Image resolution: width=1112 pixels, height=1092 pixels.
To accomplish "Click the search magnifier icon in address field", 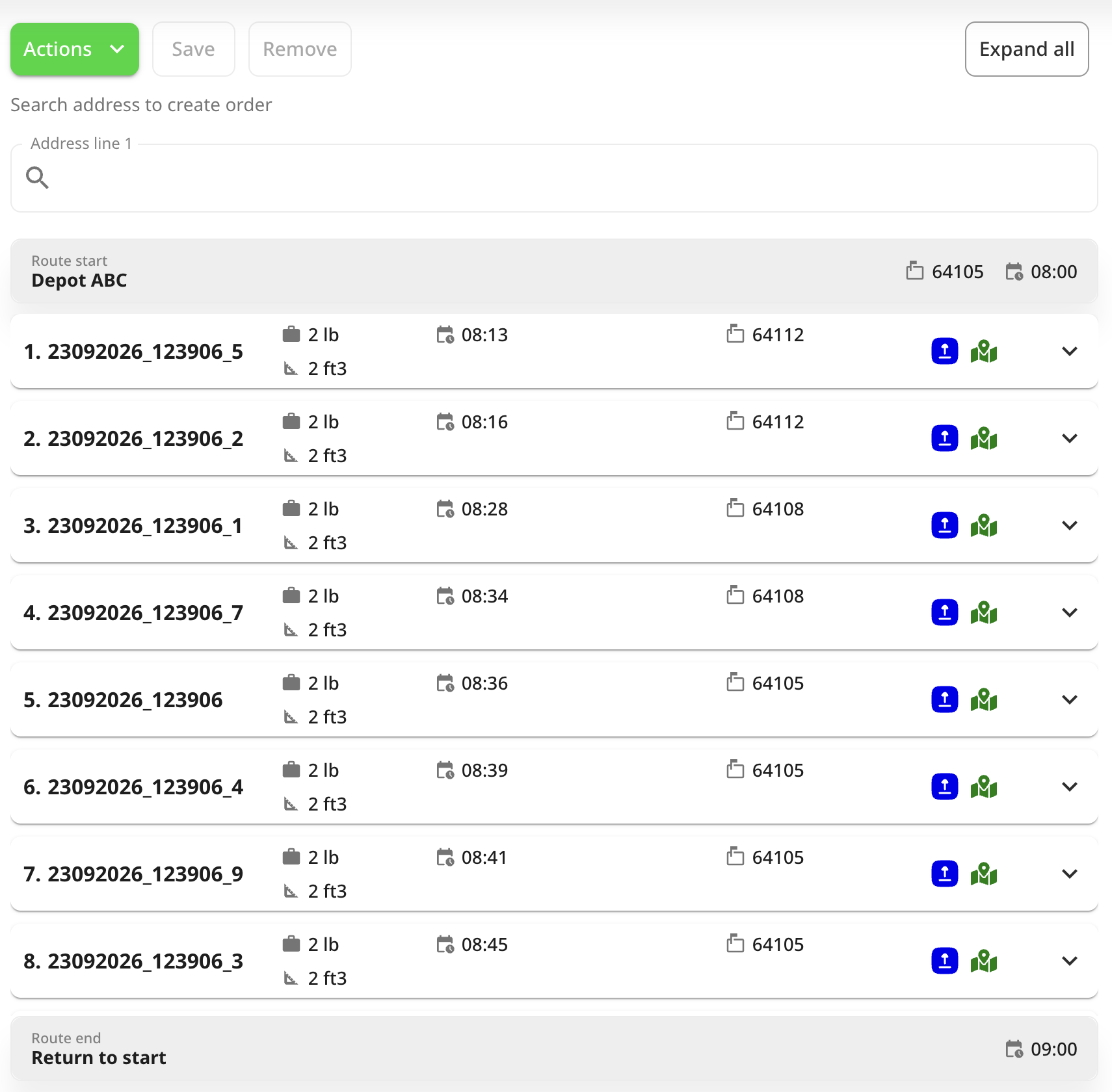I will 37,177.
